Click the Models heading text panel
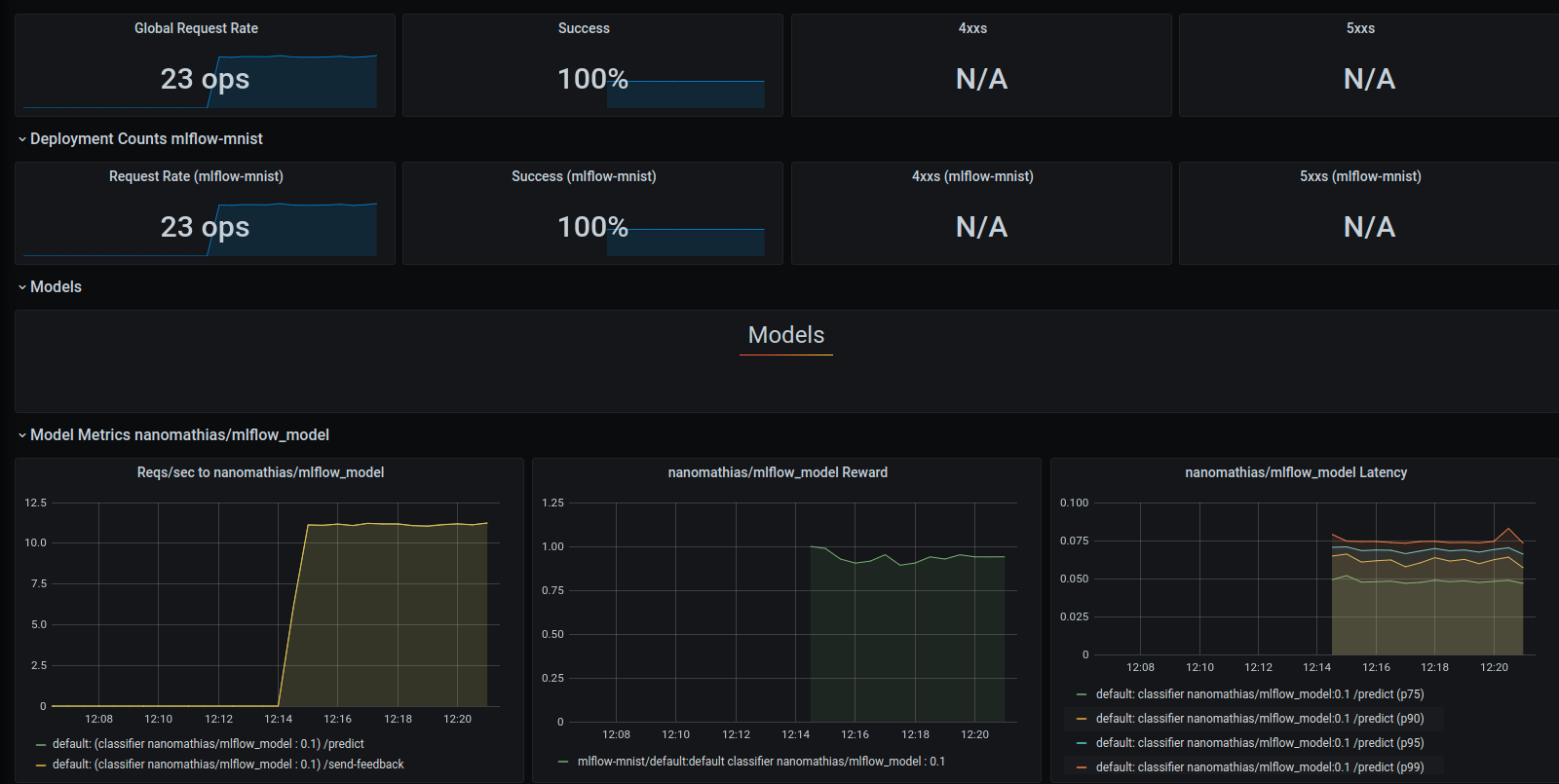The height and width of the screenshot is (784, 1559). [x=785, y=335]
